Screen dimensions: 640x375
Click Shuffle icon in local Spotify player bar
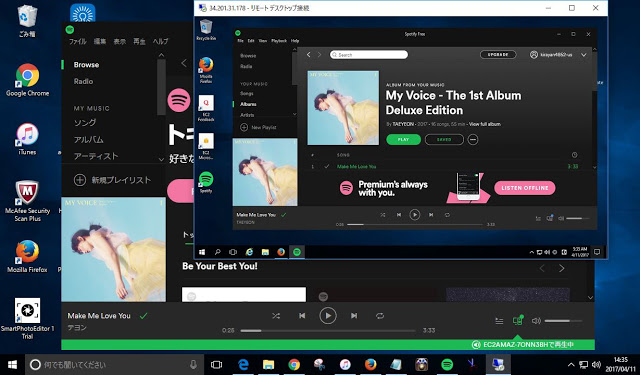click(x=276, y=315)
